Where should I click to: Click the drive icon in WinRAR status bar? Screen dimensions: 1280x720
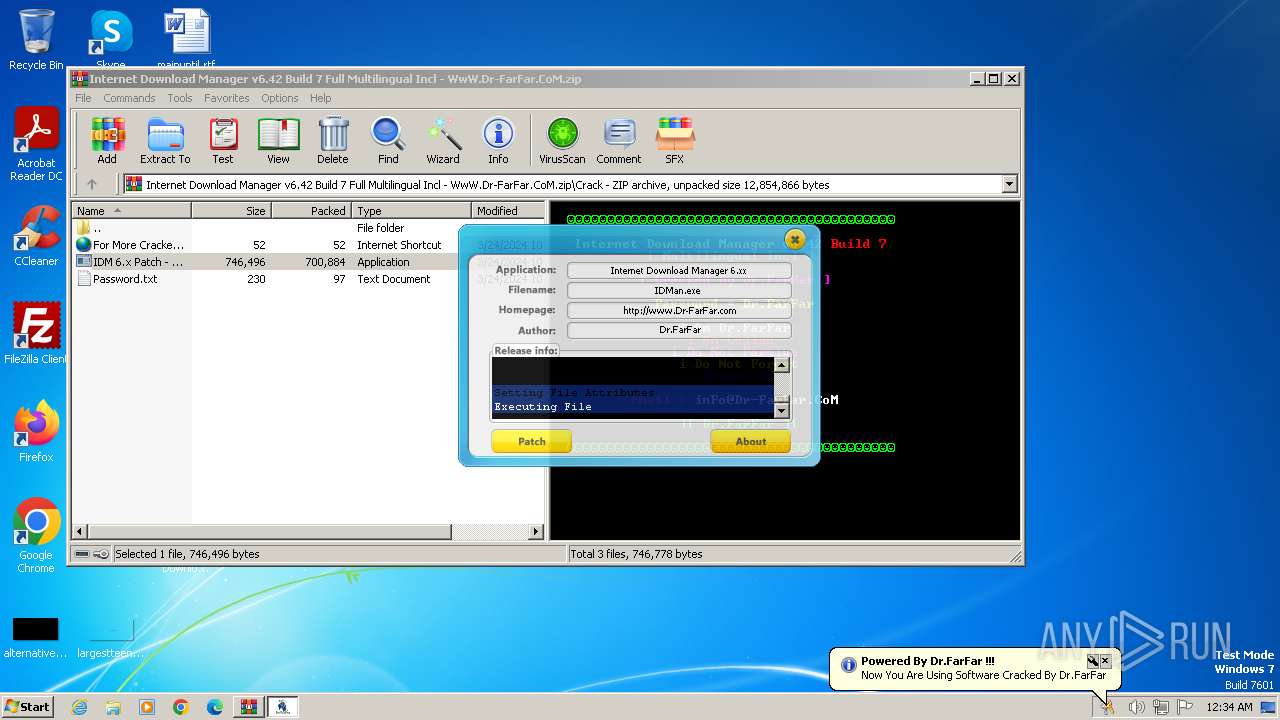coord(82,554)
